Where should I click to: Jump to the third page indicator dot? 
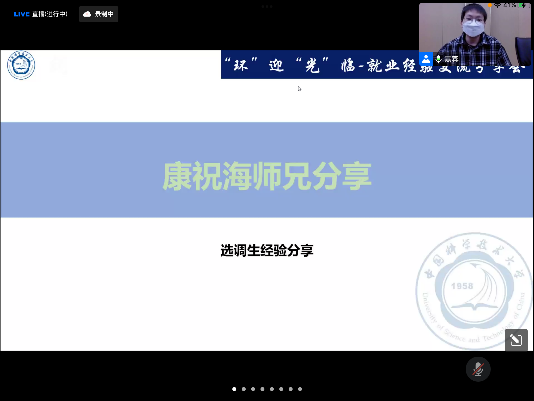click(253, 389)
